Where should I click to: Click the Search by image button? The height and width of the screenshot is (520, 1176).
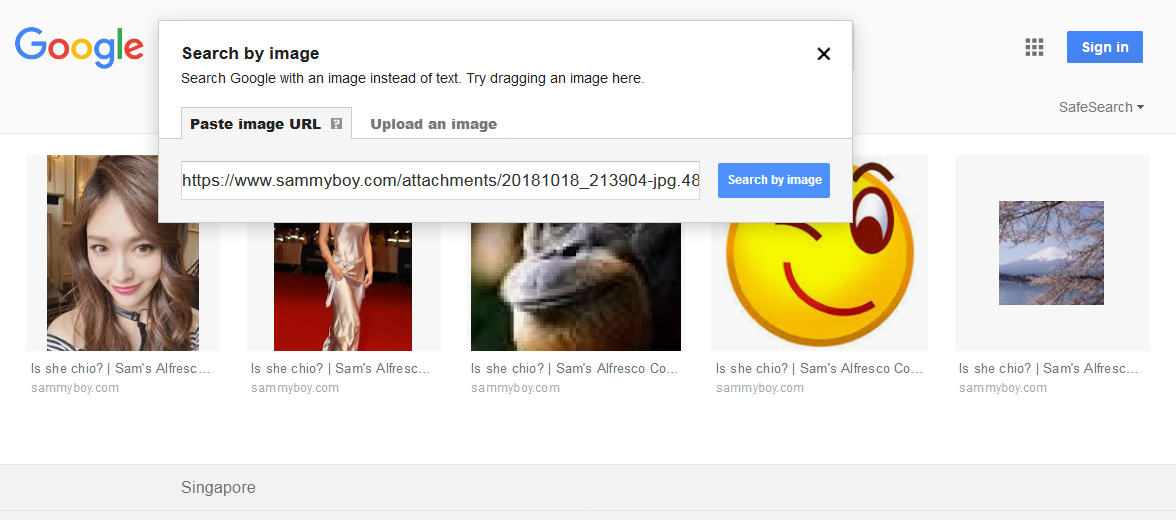tap(774, 180)
